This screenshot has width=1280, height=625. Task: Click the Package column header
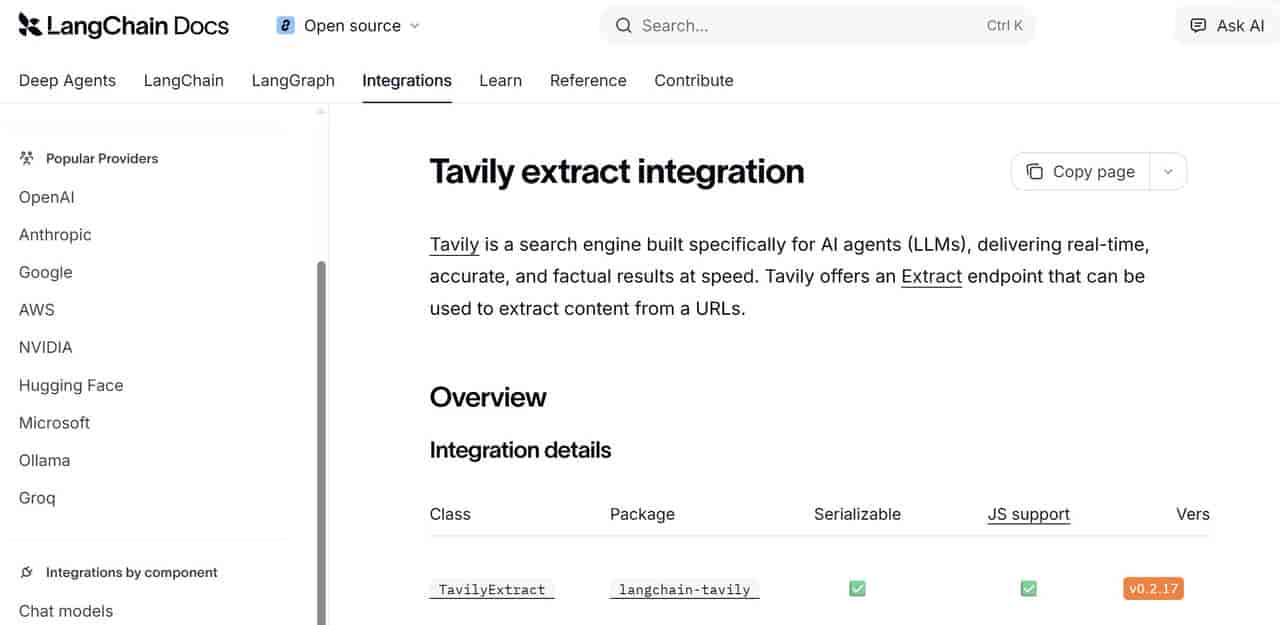[642, 514]
